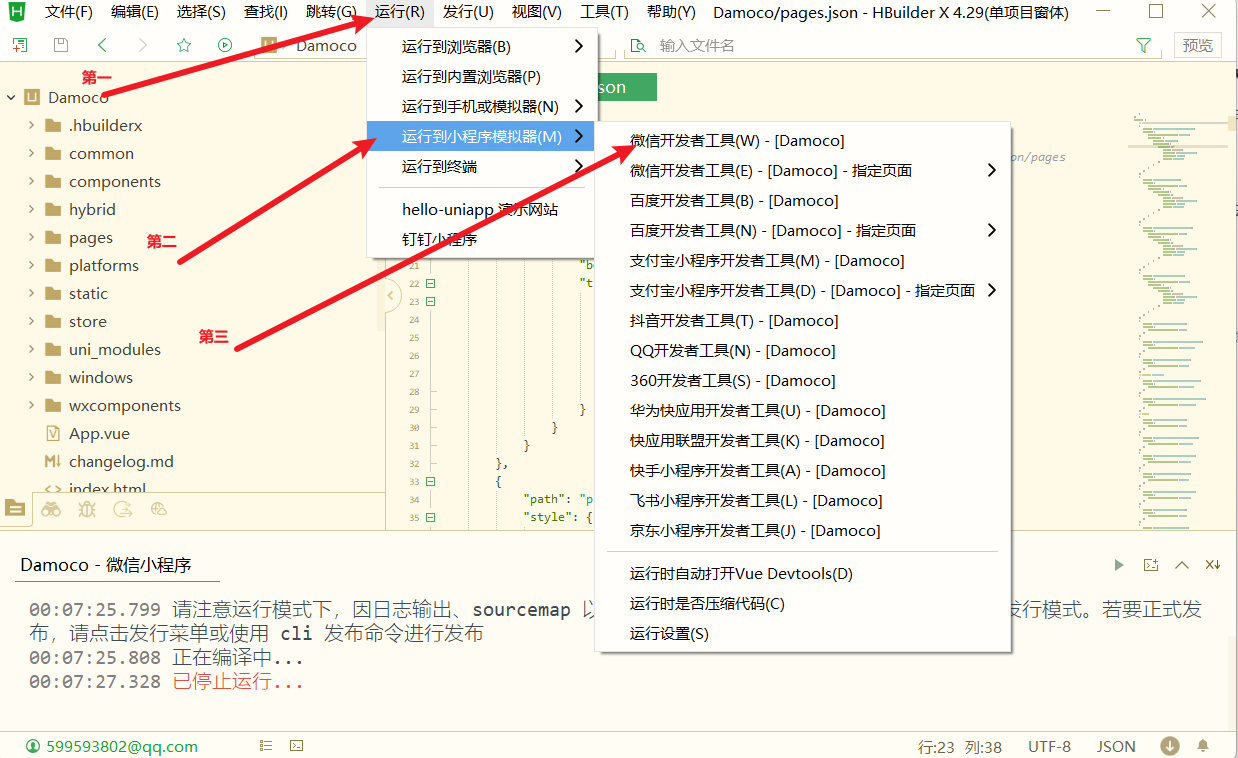Click the Save floppy disk toolbar icon
Screen dimensions: 1238x758
61,45
